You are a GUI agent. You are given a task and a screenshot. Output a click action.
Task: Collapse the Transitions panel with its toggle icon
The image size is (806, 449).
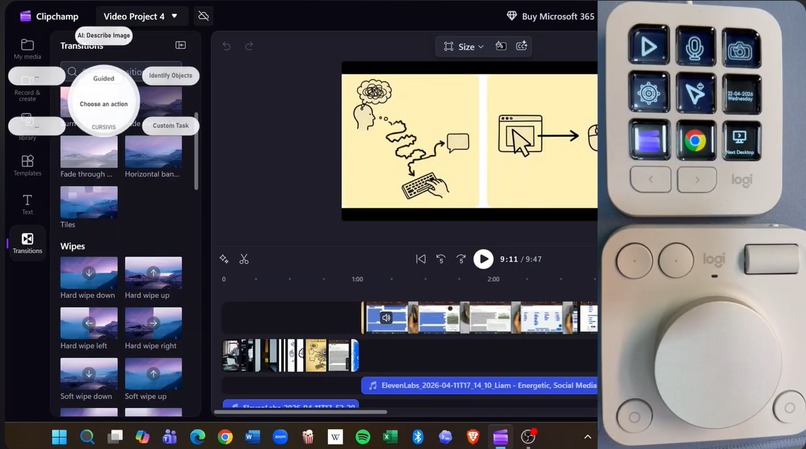pyautogui.click(x=180, y=45)
